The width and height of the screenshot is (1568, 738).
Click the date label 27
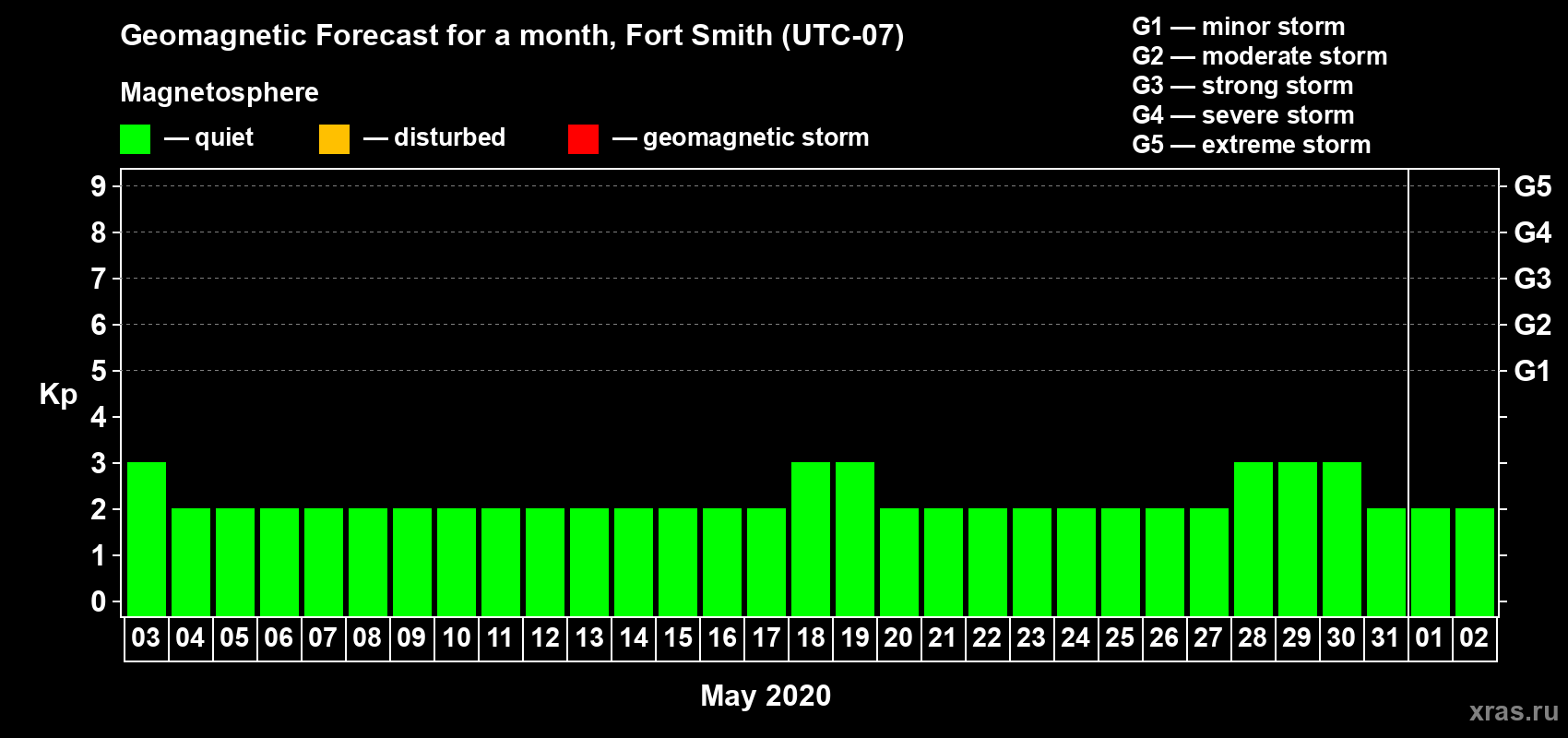coord(1208,637)
